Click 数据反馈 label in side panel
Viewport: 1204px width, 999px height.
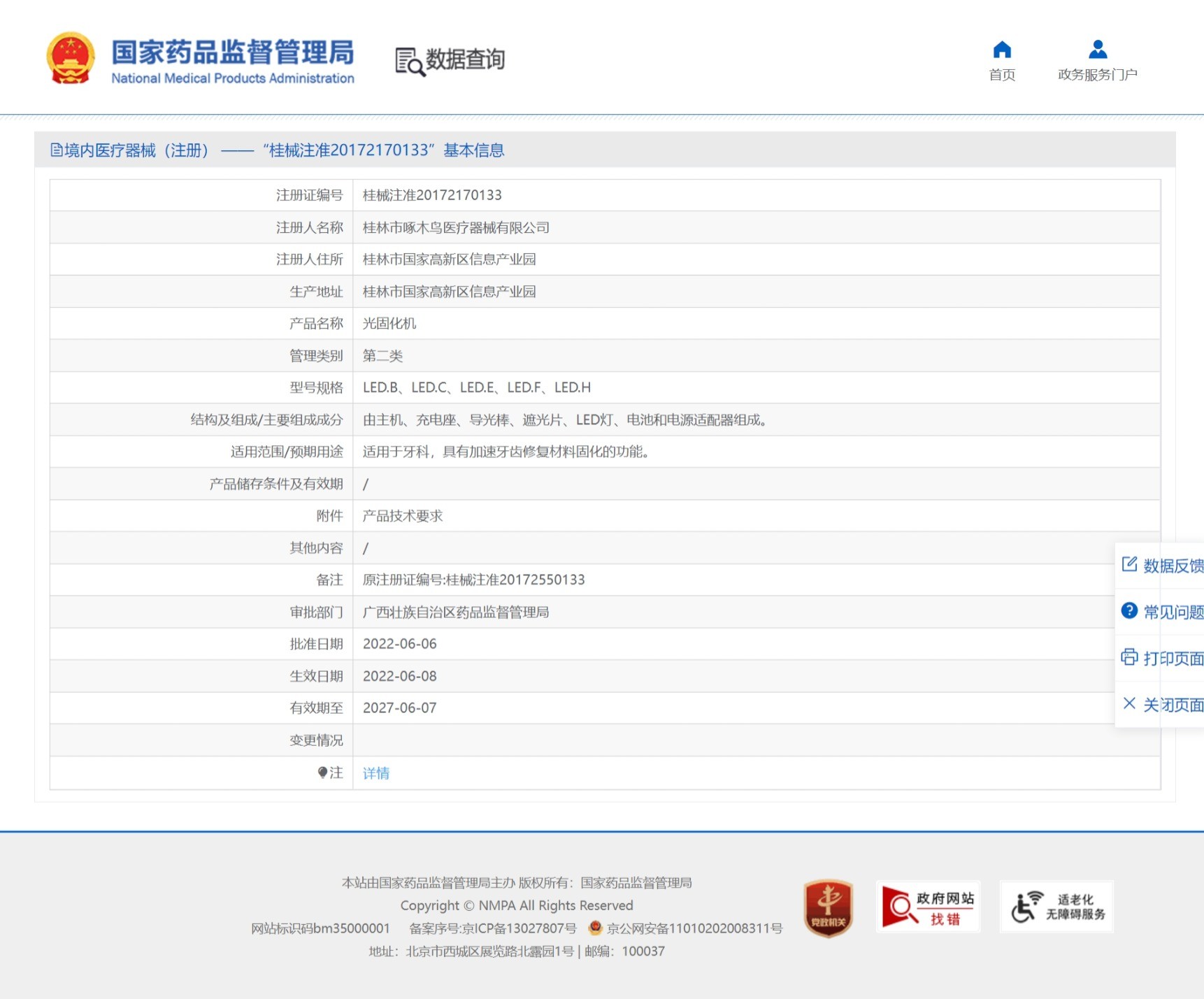click(x=1173, y=566)
